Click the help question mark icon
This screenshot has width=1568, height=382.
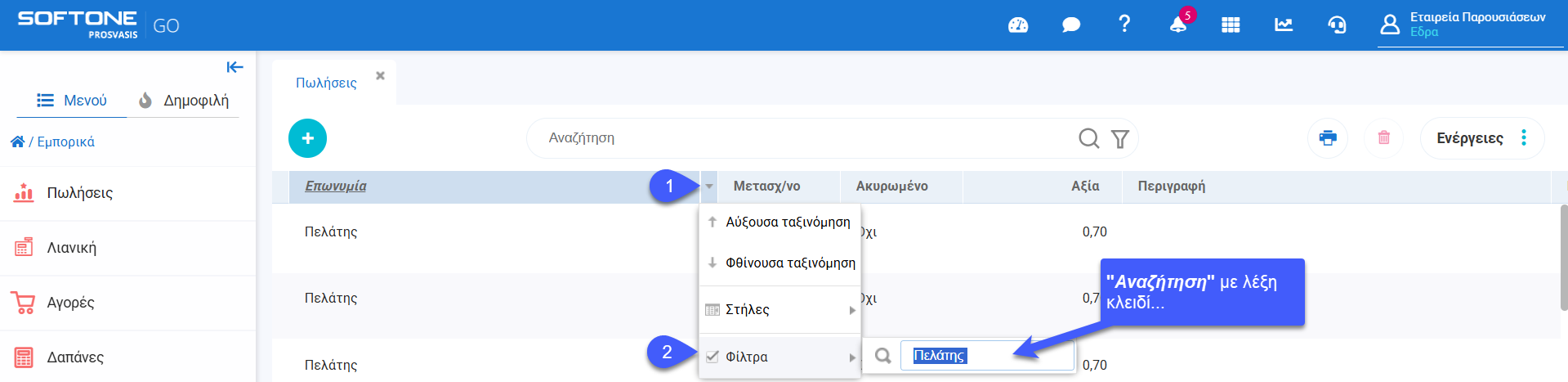pos(1124,25)
